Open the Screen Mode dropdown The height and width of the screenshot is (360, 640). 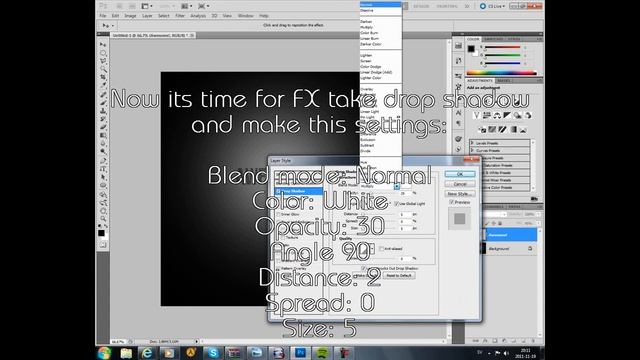coord(208,6)
